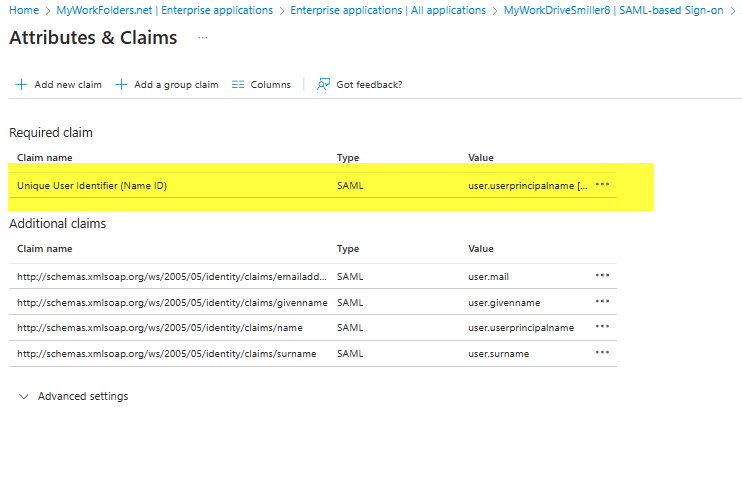This screenshot has height=482, width=742.
Task: Open ellipsis menu for emailaddress claim row
Action: pos(602,276)
